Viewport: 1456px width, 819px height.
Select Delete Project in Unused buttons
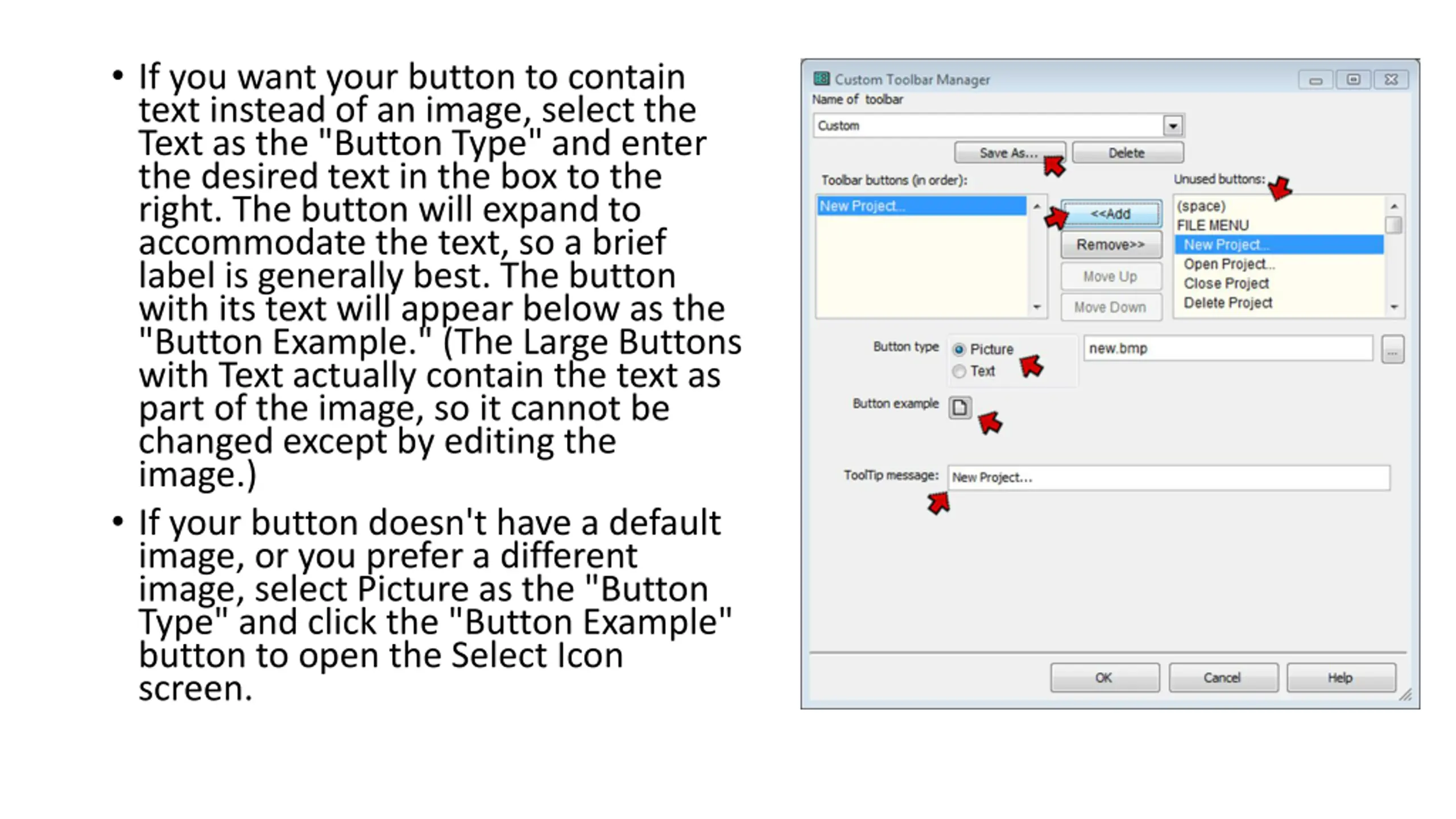pyautogui.click(x=1280, y=303)
